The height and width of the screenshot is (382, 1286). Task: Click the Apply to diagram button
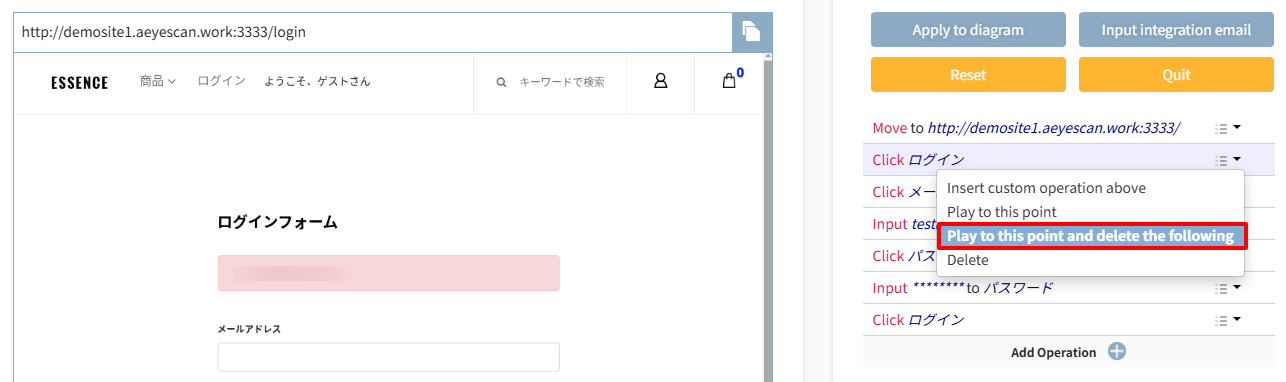968,30
